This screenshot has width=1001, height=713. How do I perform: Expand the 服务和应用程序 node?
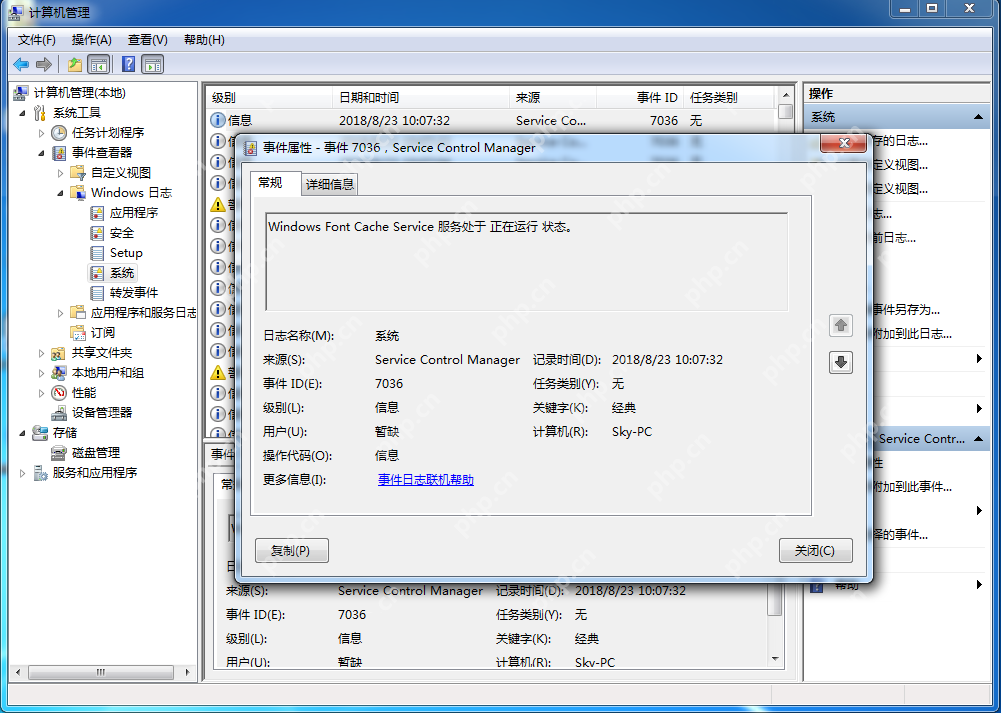pos(23,473)
